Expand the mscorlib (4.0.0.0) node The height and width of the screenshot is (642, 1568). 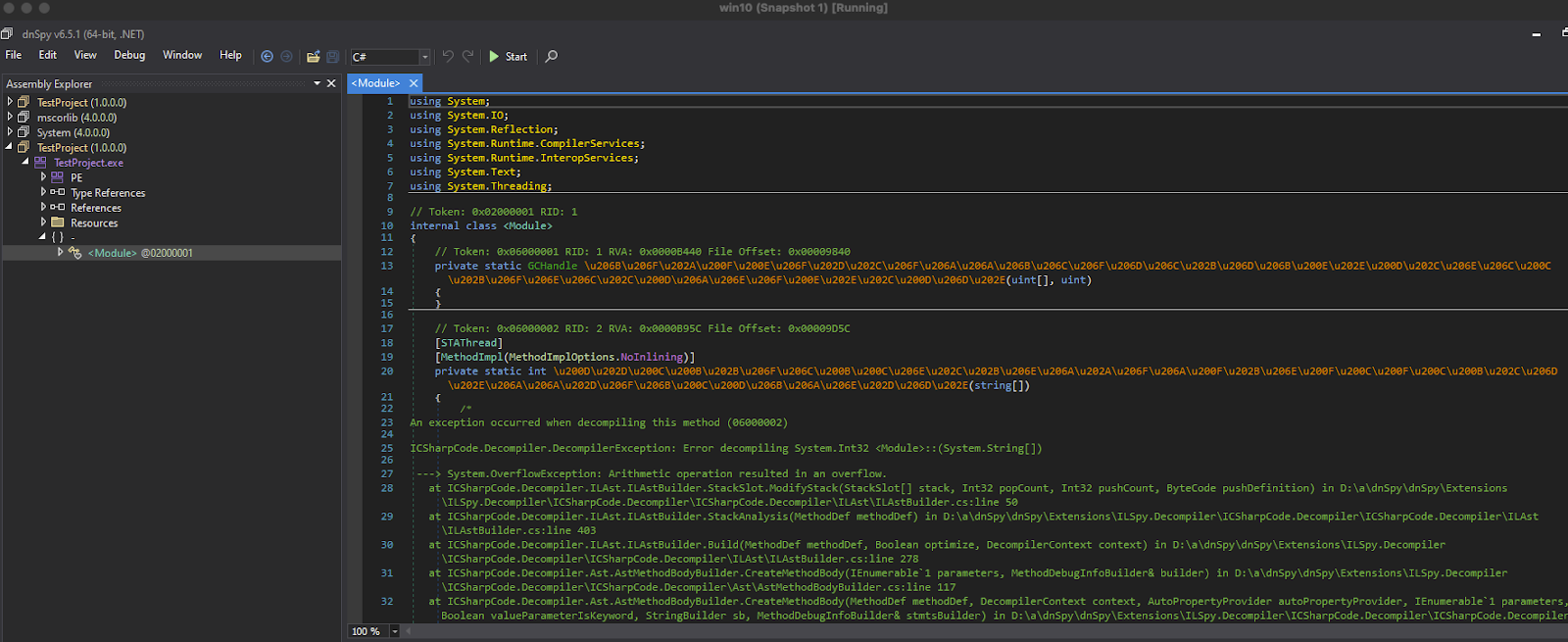point(10,117)
